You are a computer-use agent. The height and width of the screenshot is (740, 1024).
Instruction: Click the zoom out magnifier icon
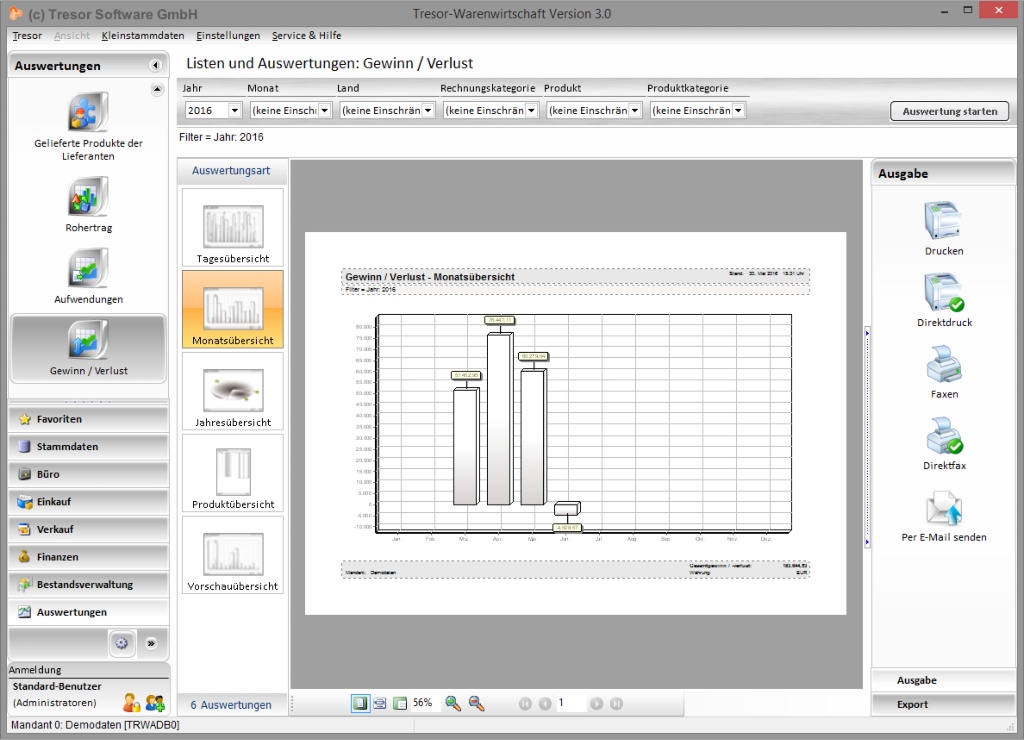tap(477, 703)
